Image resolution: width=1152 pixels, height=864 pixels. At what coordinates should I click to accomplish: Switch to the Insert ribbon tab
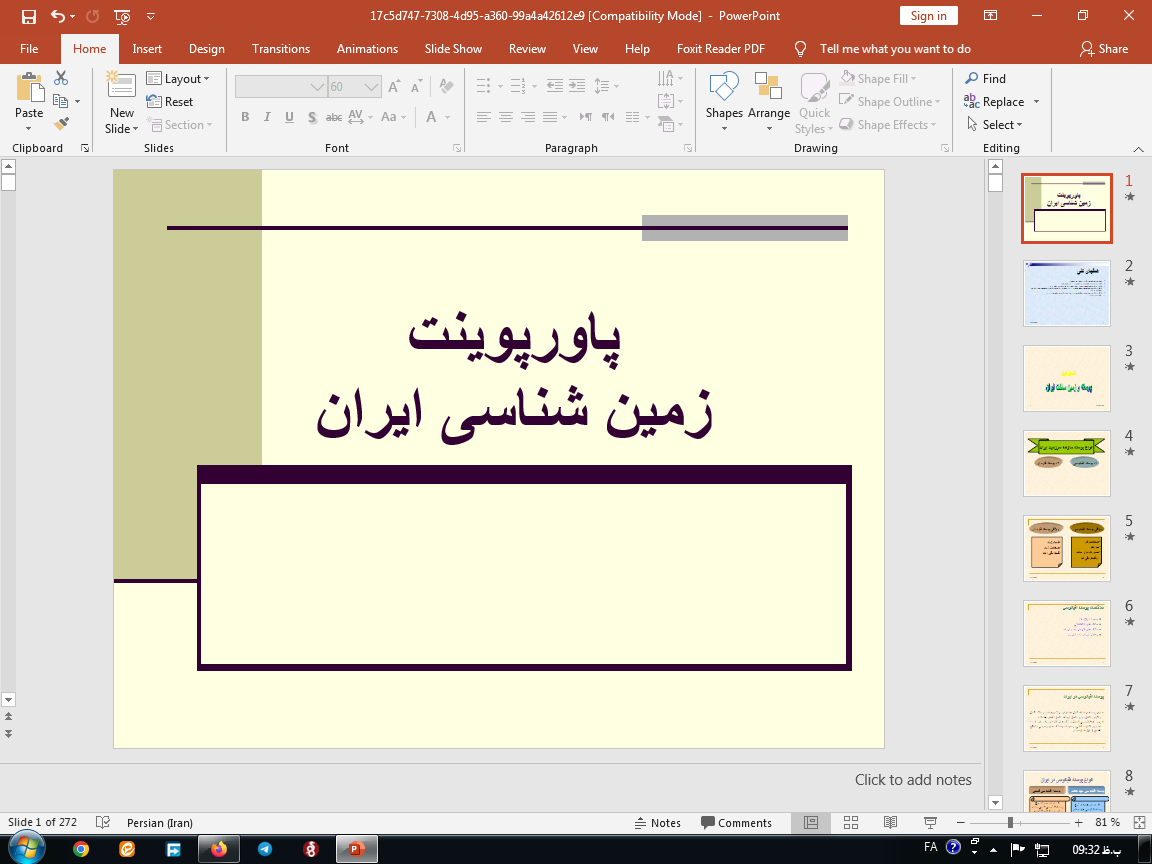pos(147,48)
